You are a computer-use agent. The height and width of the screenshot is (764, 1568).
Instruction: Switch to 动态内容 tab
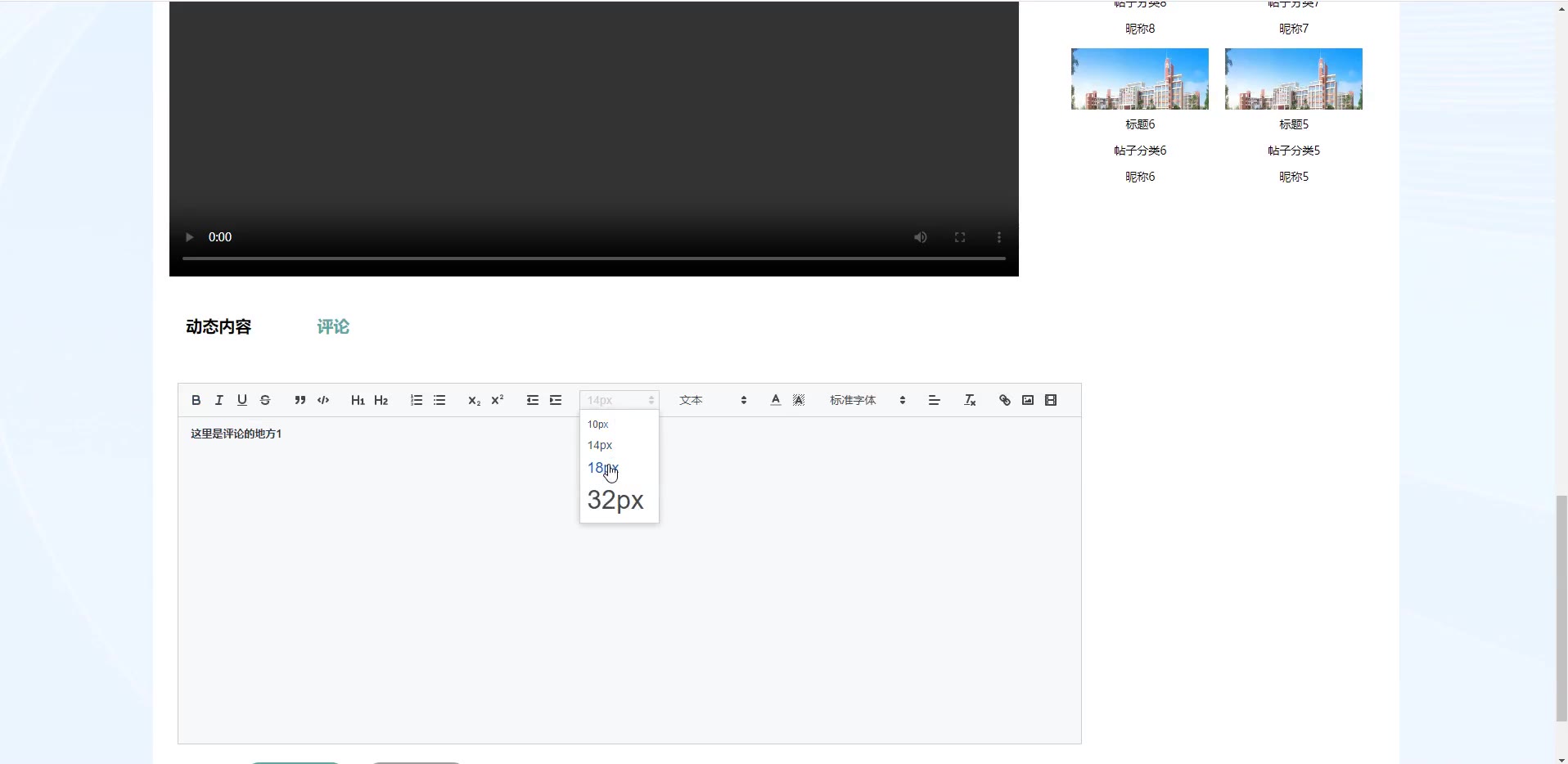[x=219, y=326]
